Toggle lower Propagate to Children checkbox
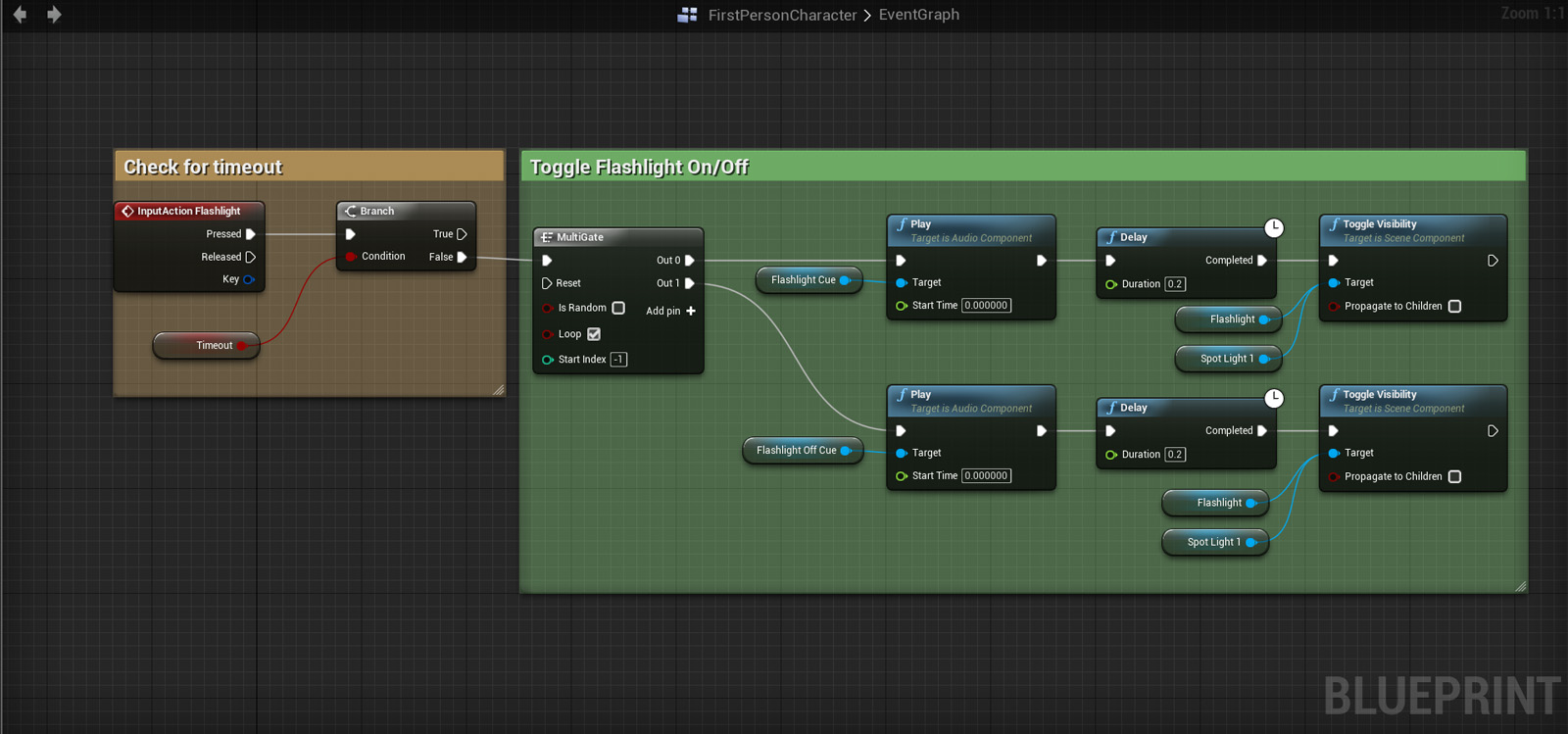The width and height of the screenshot is (1568, 734). click(x=1454, y=477)
